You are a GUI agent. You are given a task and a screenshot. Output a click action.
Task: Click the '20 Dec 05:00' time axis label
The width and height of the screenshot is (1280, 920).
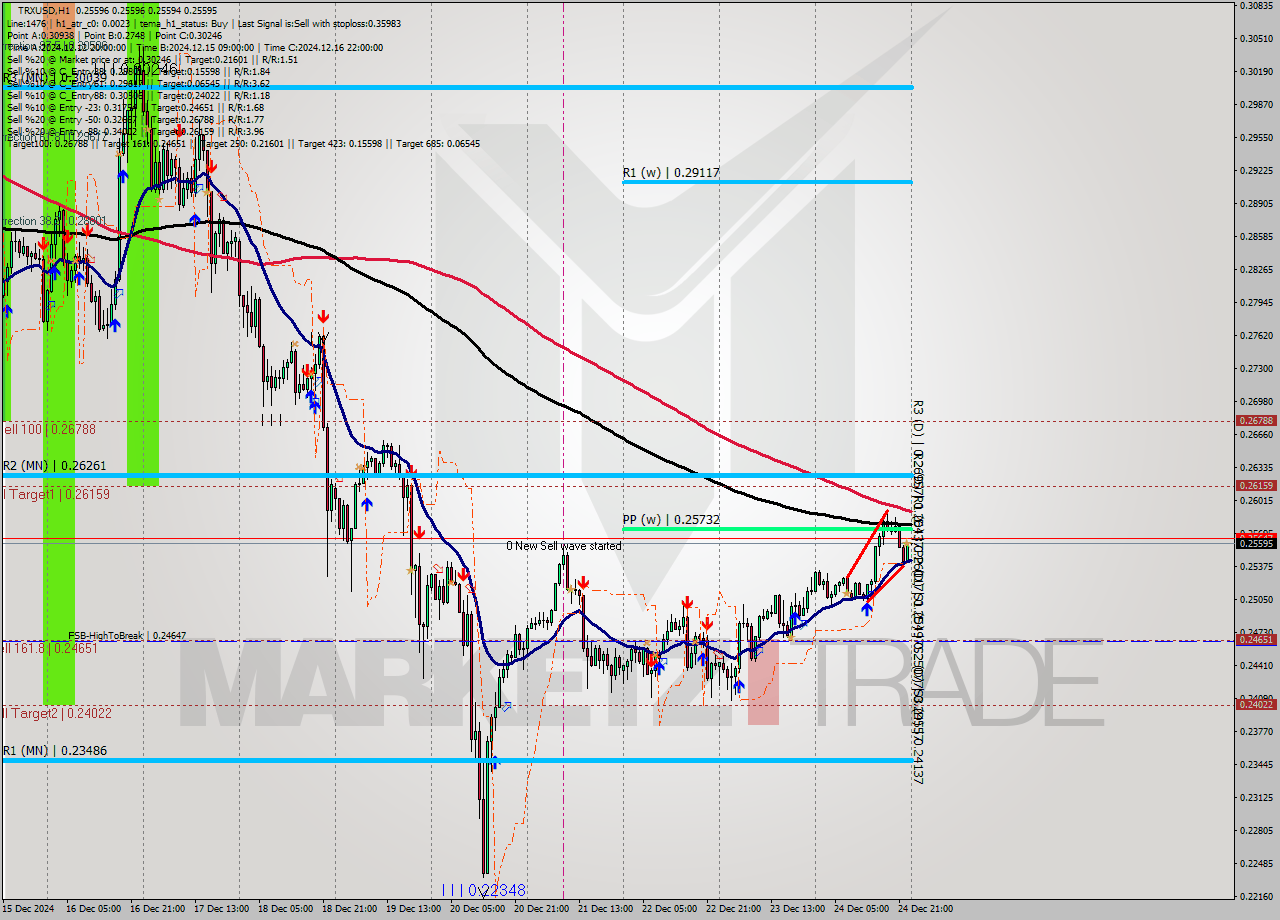(475, 909)
